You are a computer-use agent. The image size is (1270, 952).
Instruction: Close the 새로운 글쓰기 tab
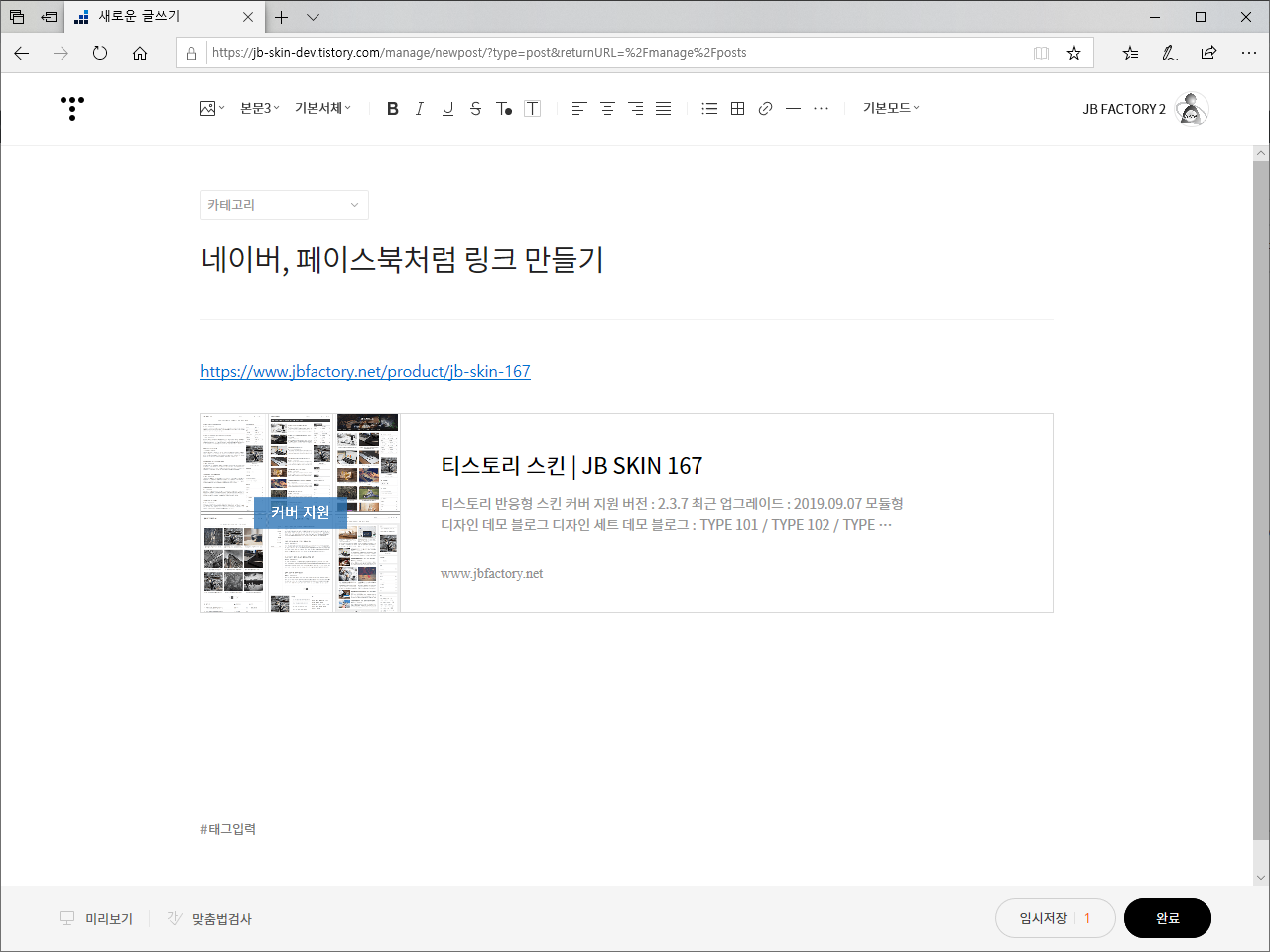click(x=248, y=17)
